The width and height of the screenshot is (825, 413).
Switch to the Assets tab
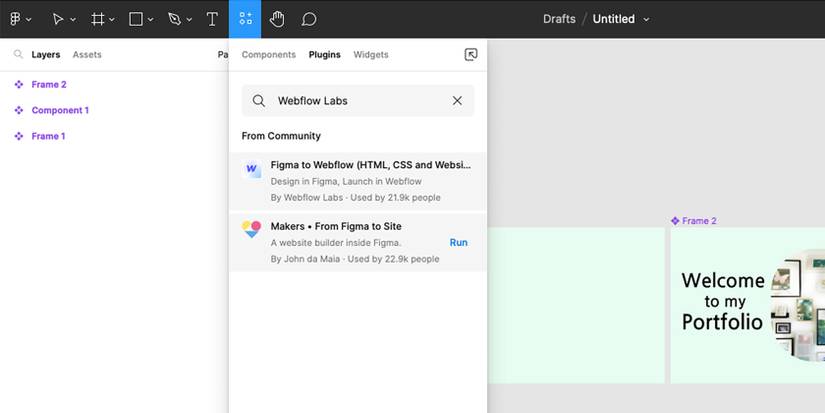[x=87, y=54]
